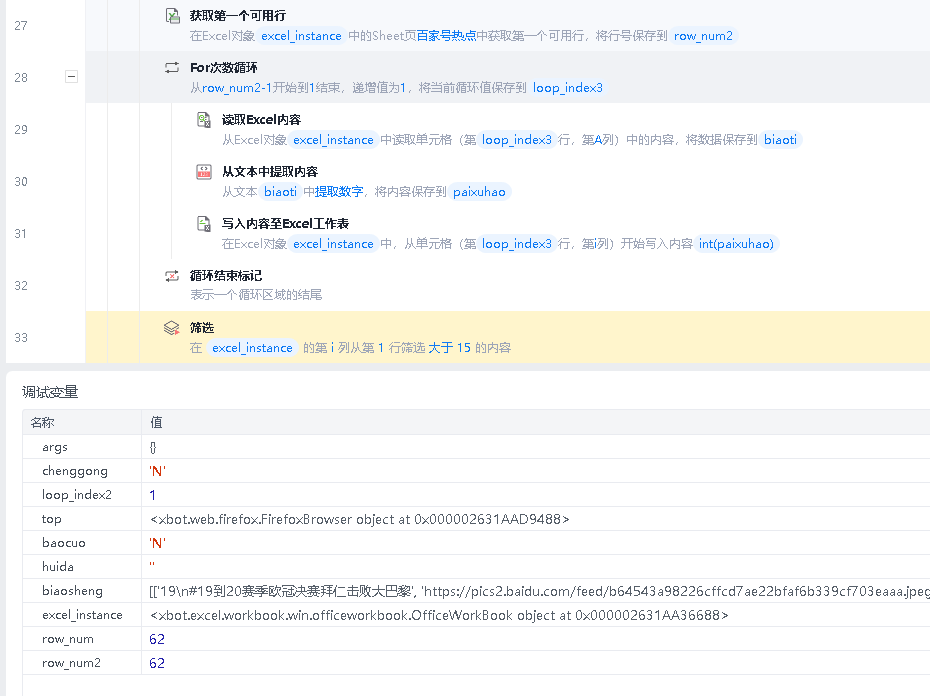Select the biaosheng variable row
The image size is (930, 696).
click(72, 591)
